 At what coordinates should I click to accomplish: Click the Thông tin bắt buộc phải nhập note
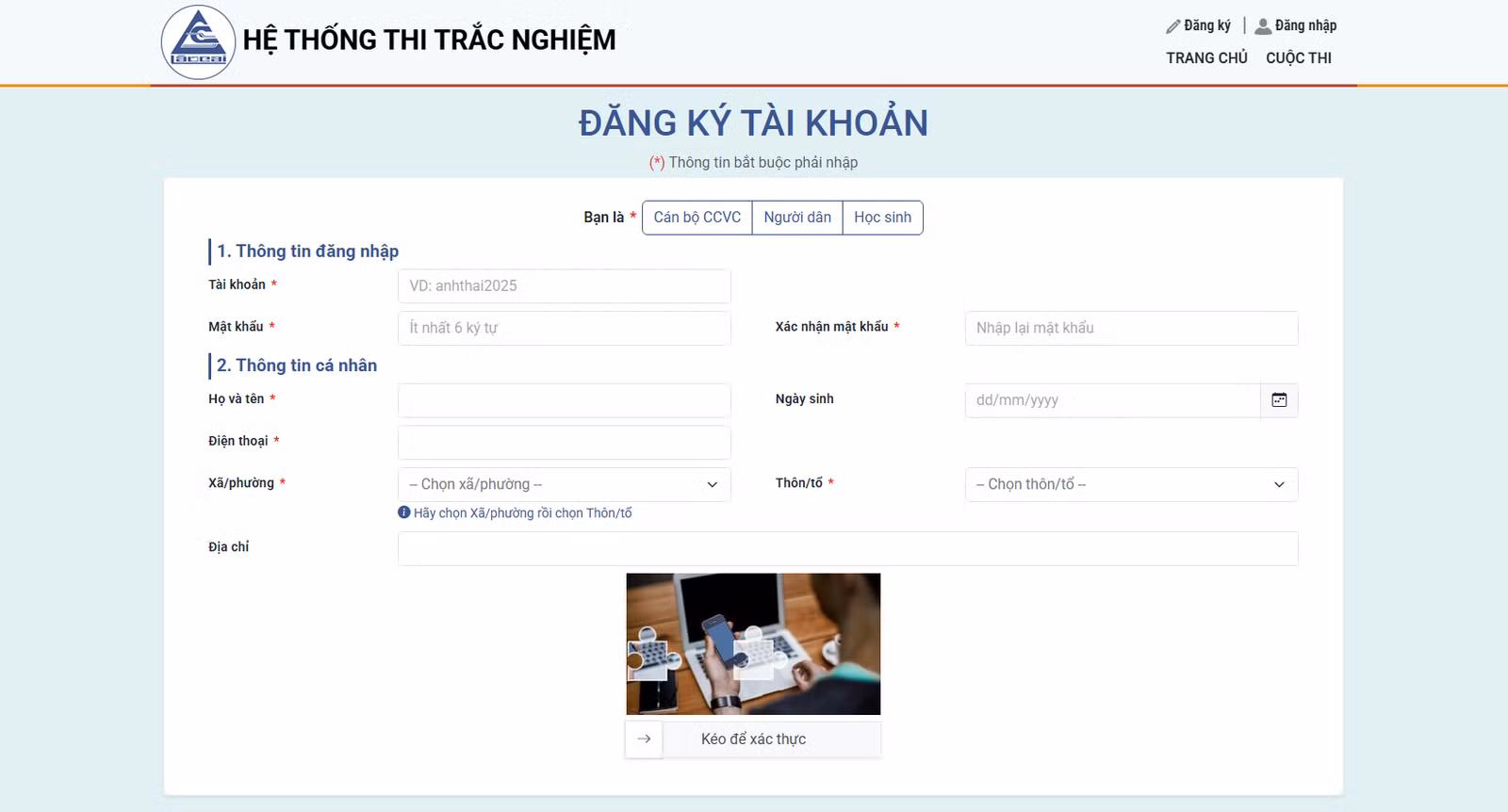(x=762, y=163)
